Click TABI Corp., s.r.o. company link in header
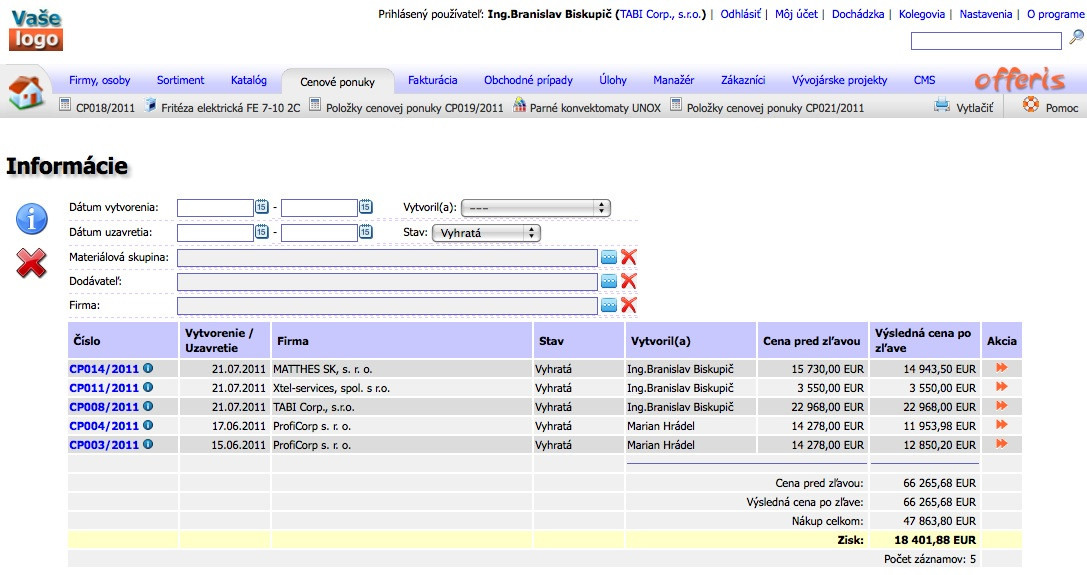 (661, 14)
